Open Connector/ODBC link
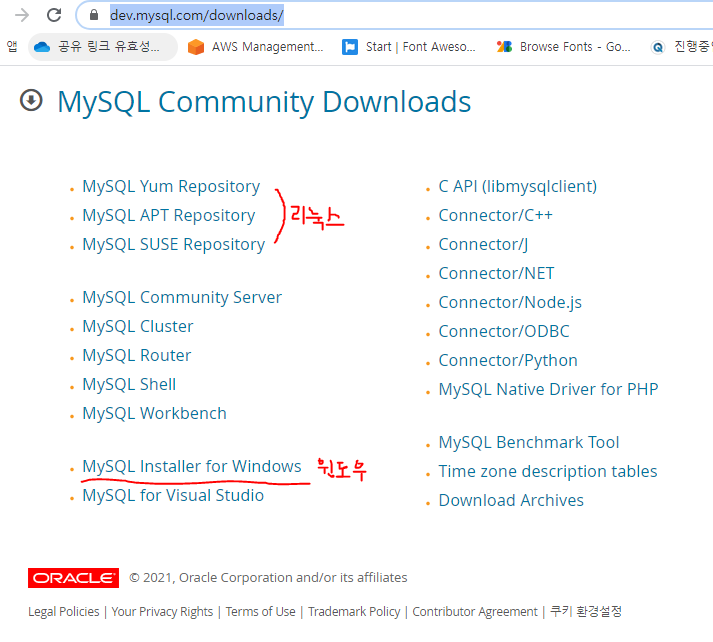Viewport: 713px width, 642px height. click(503, 331)
